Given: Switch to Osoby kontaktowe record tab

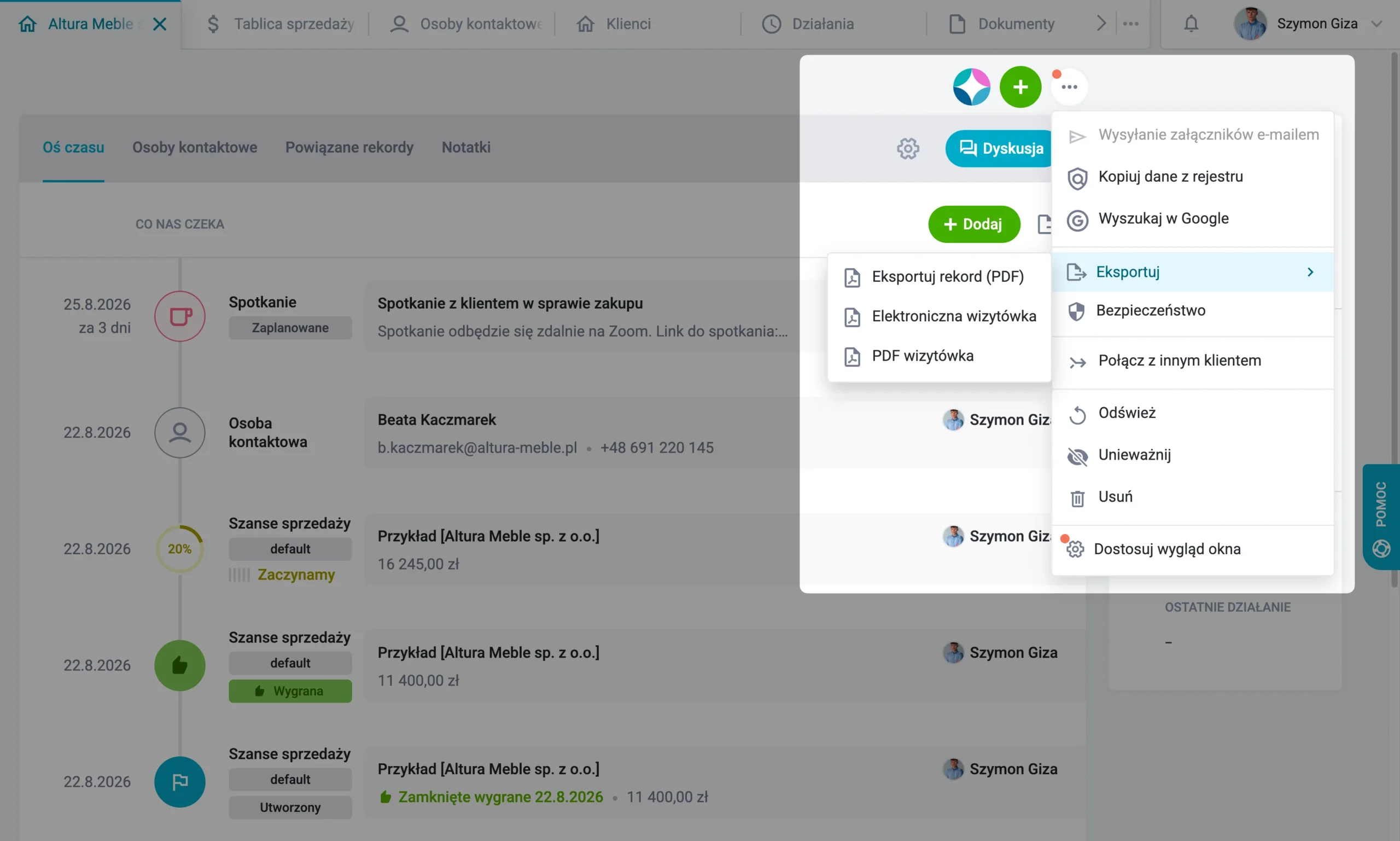Looking at the screenshot, I should click(x=194, y=147).
